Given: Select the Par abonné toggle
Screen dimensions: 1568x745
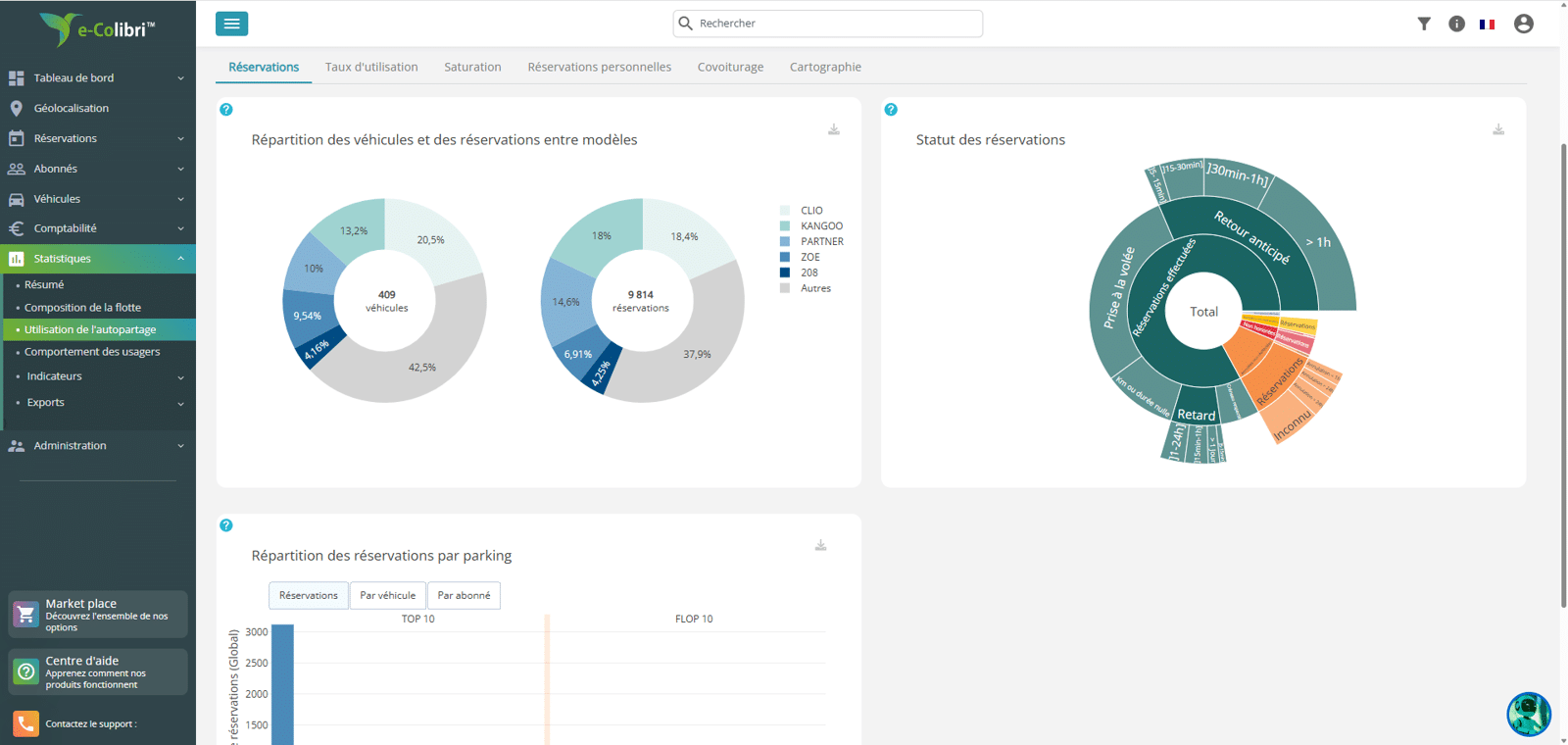Looking at the screenshot, I should 465,595.
